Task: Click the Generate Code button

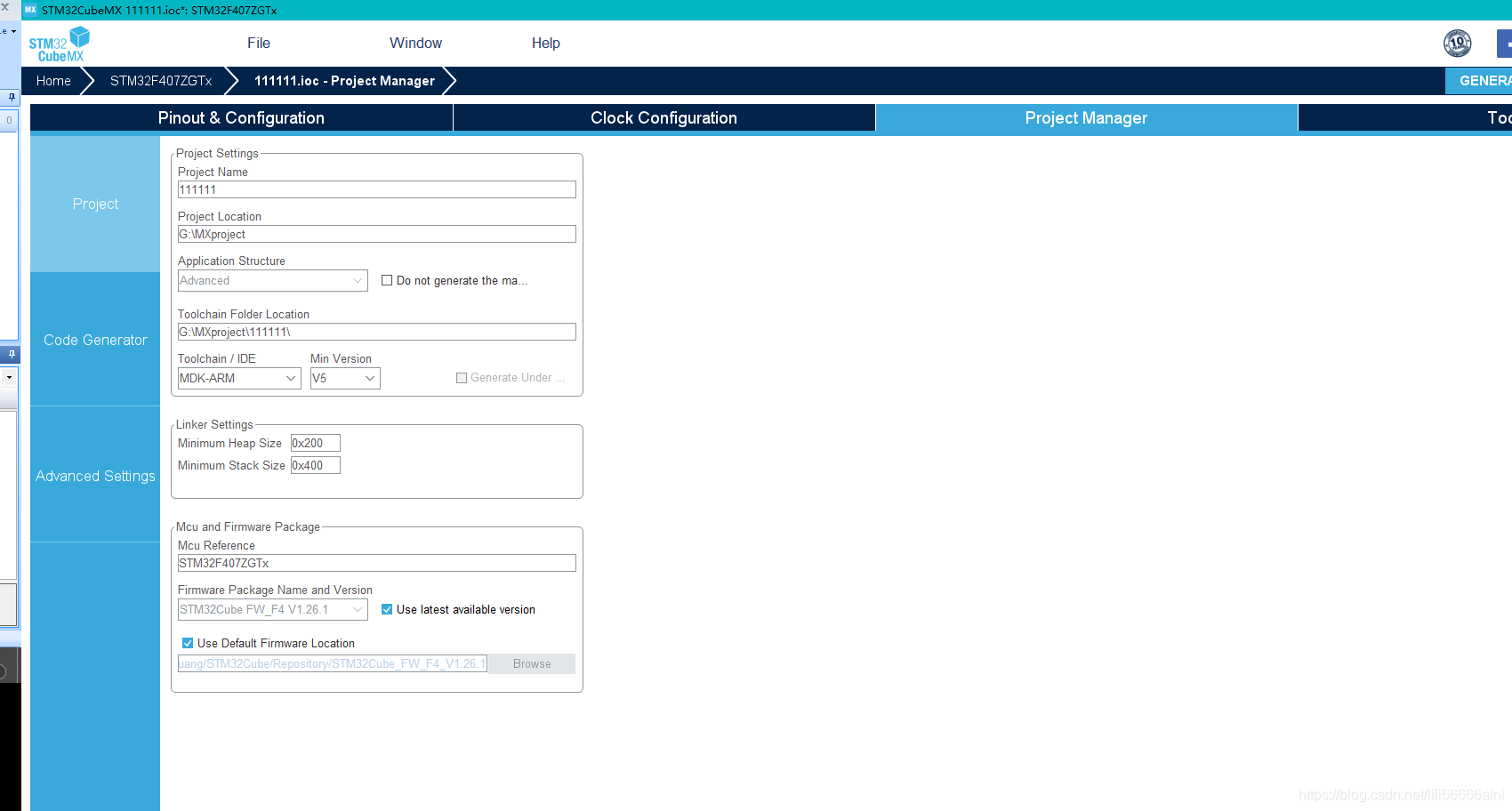Action: click(x=1478, y=80)
